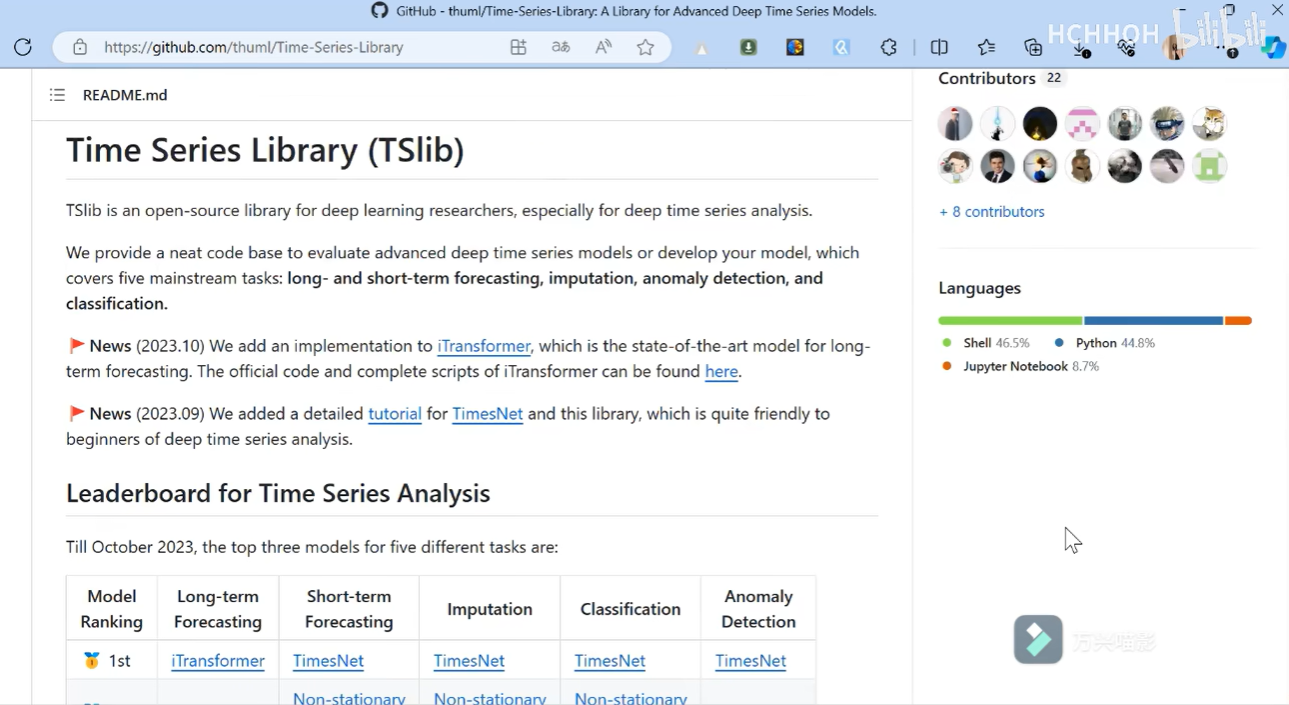Open the Favorites list icon

pos(986,47)
